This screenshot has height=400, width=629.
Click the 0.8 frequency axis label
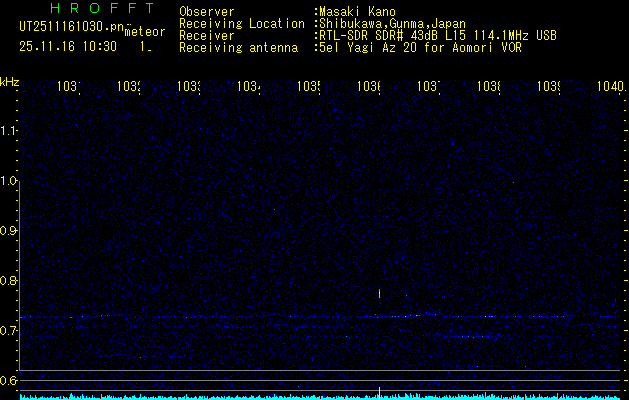tap(9, 281)
